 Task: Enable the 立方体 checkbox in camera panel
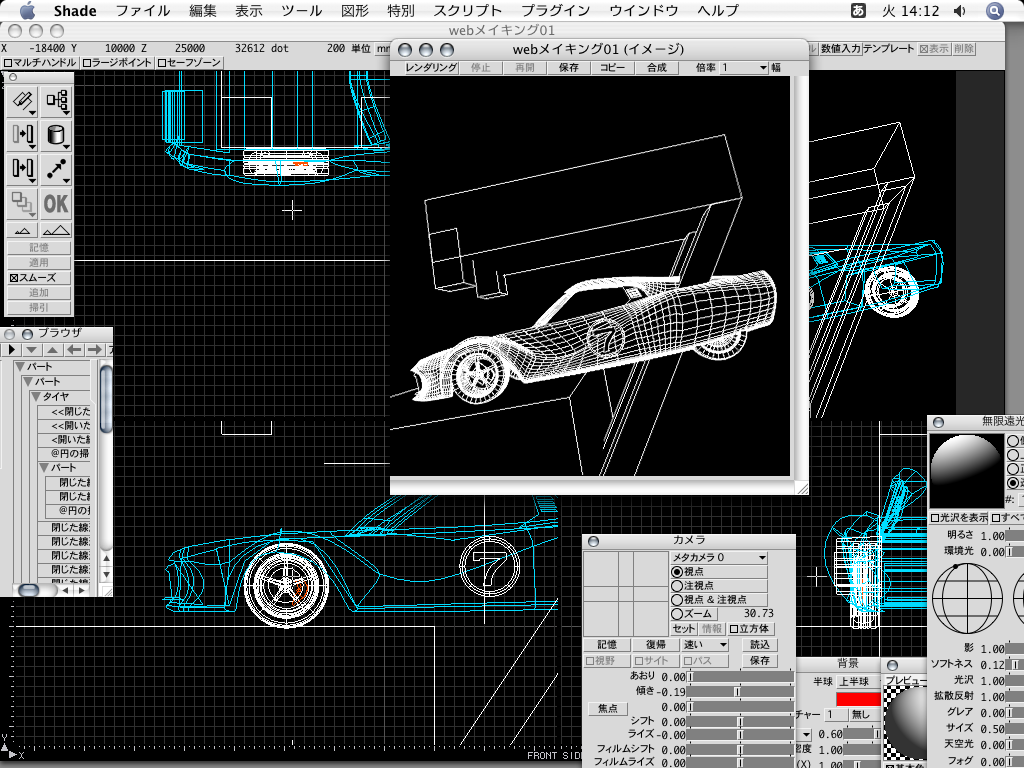coord(735,629)
